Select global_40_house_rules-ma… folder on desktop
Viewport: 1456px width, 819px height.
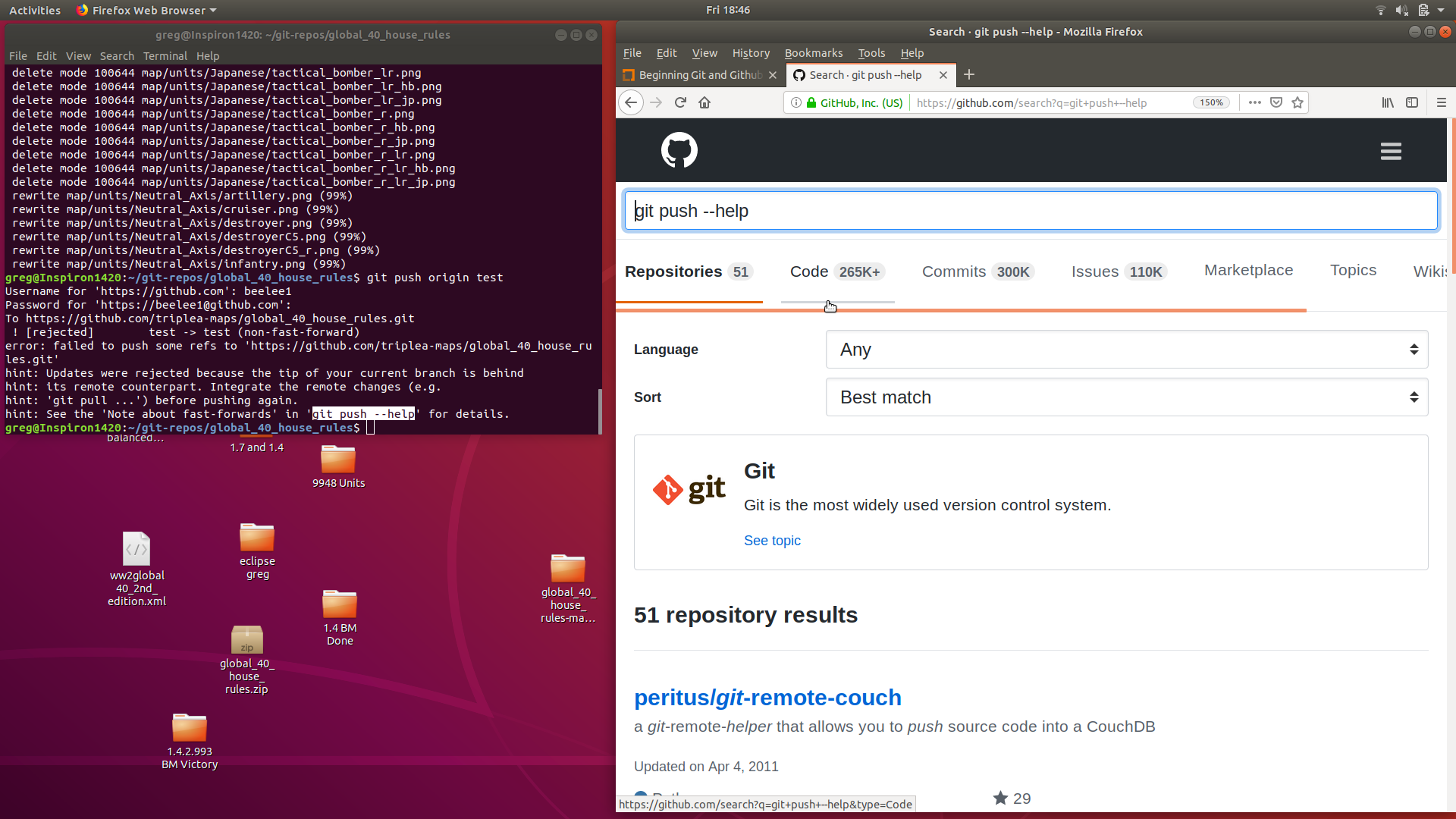[x=568, y=588]
